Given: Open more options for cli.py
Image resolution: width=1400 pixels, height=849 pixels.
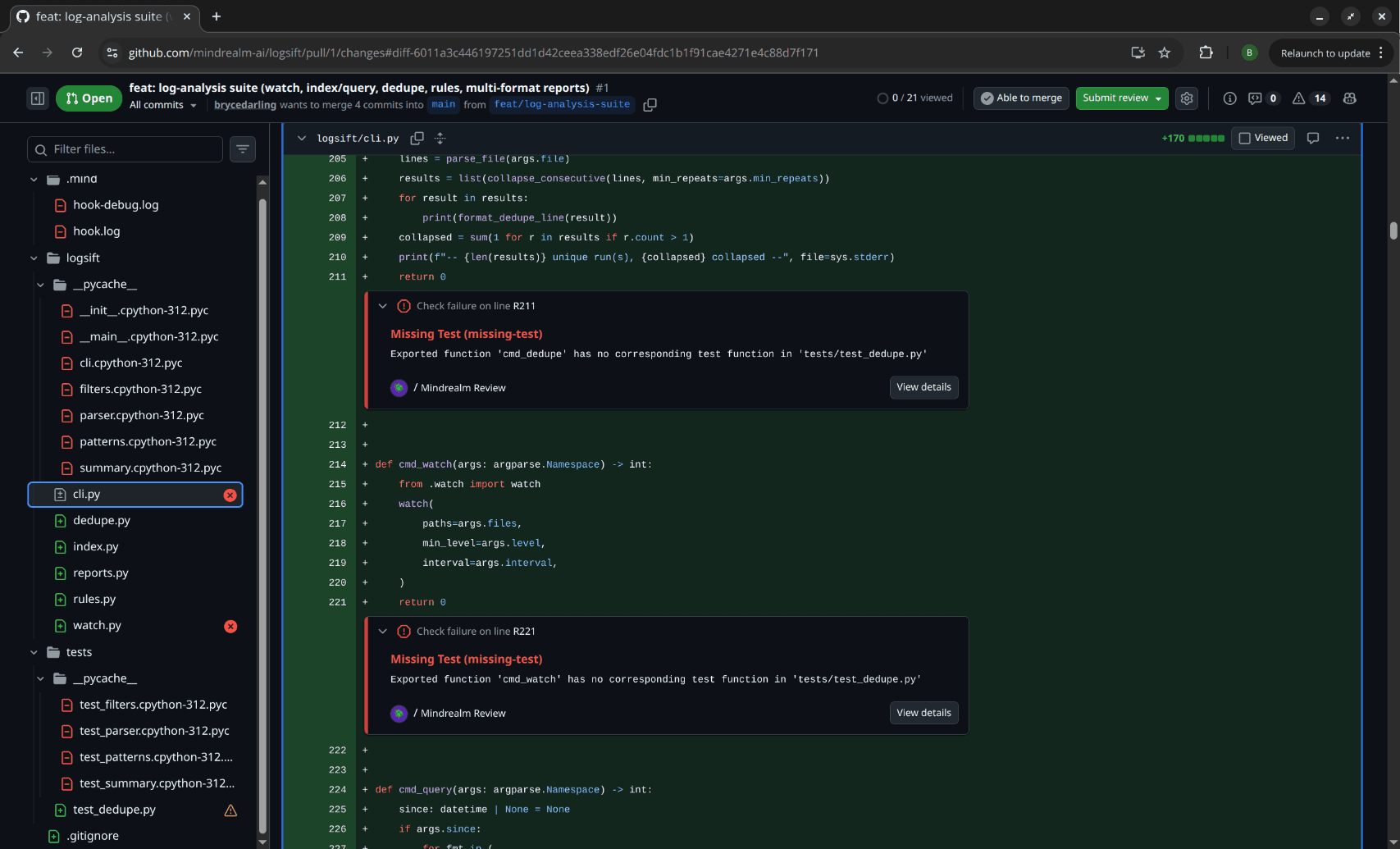Looking at the screenshot, I should pos(1343,138).
